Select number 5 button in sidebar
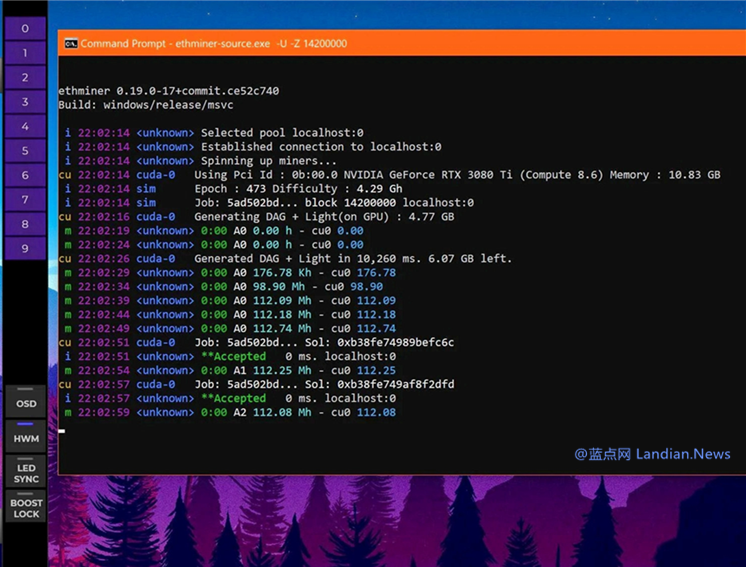The height and width of the screenshot is (567, 746). click(25, 151)
